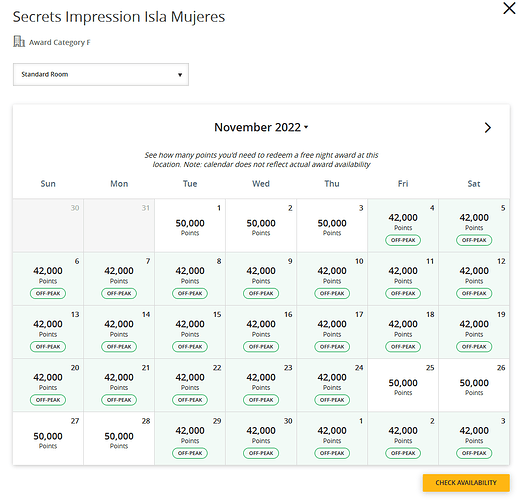Select Tuesday November 8 cell
Image resolution: width=519 pixels, height=500 pixels.
[190, 279]
